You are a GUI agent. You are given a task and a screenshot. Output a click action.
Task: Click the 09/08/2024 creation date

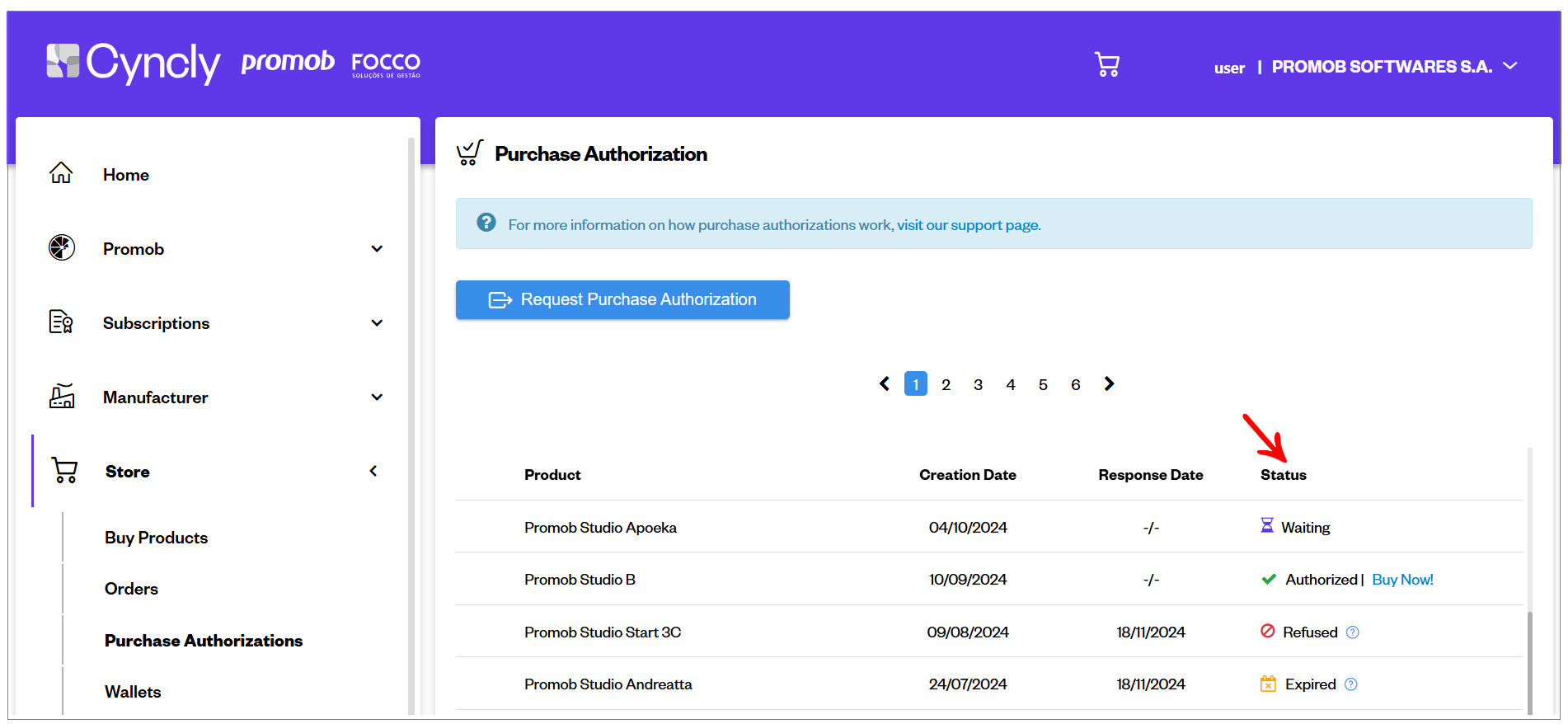(968, 632)
